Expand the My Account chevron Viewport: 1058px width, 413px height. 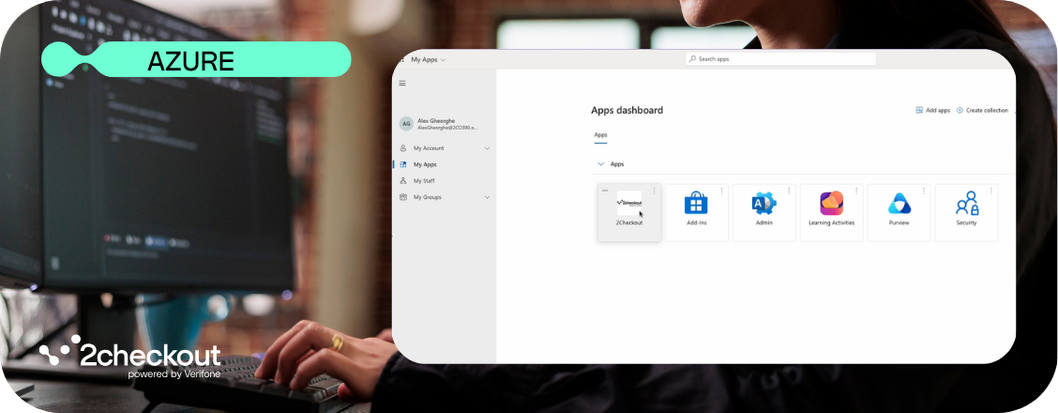tap(487, 148)
